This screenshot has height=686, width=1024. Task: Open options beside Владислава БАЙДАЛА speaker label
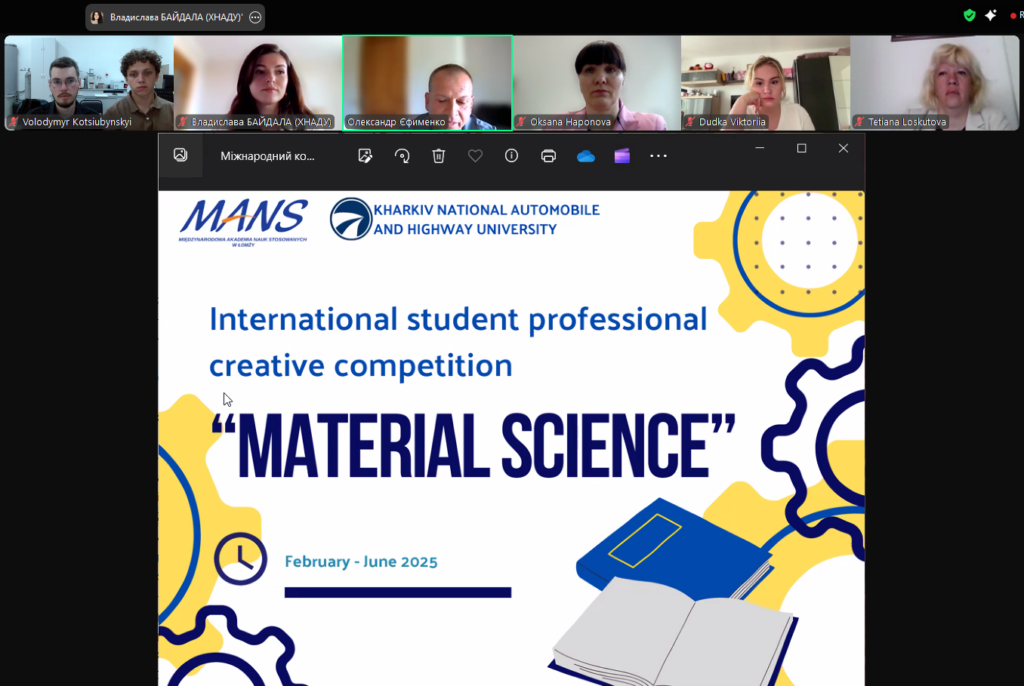point(255,17)
